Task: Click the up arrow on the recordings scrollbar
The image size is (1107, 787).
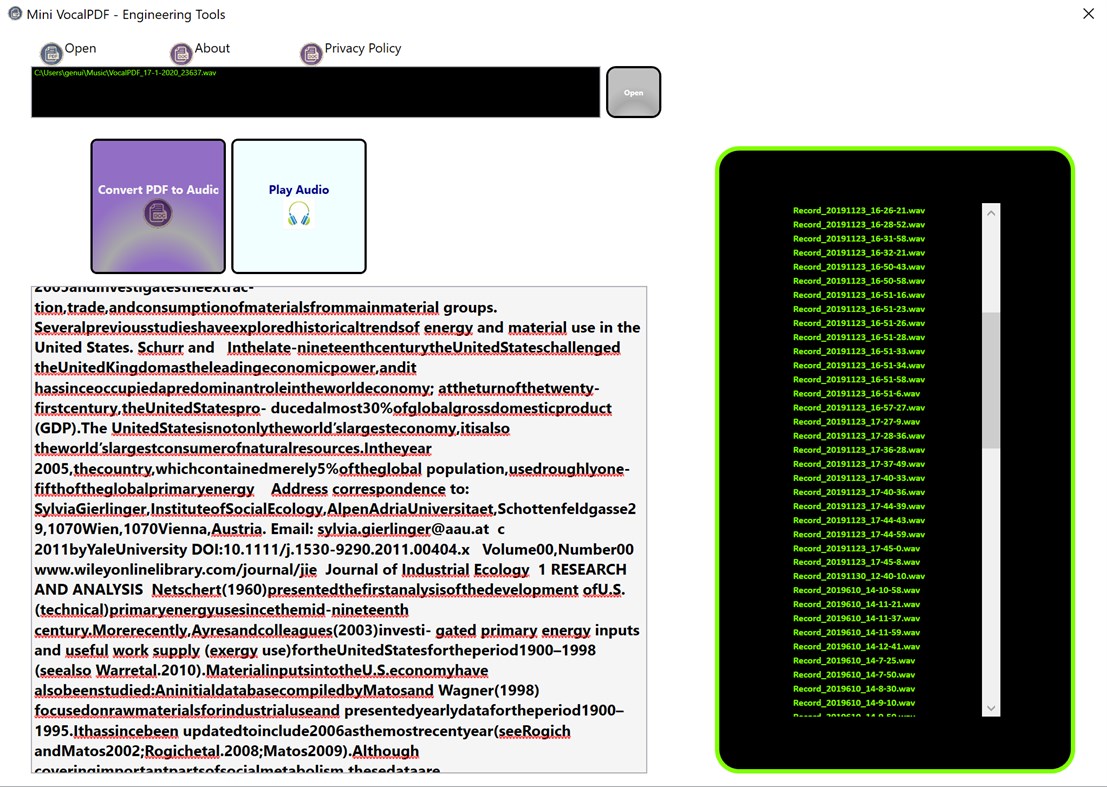Action: [x=990, y=212]
